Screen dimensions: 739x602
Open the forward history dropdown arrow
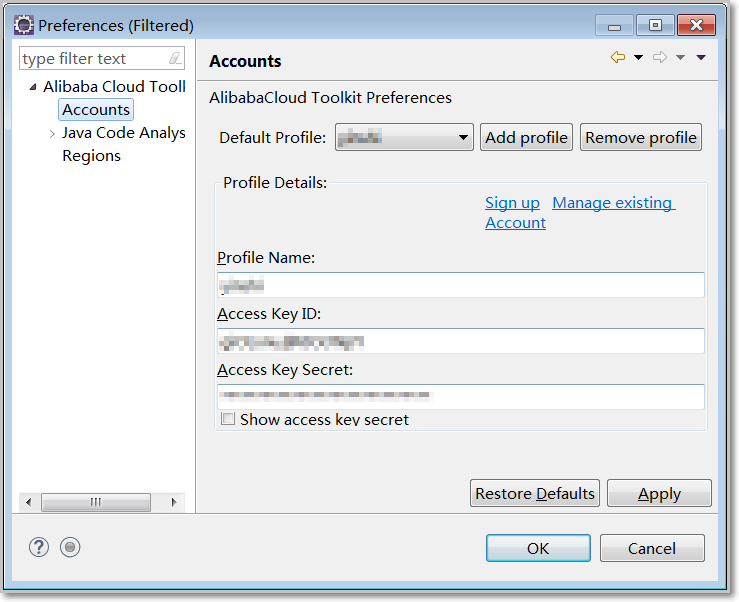[680, 58]
